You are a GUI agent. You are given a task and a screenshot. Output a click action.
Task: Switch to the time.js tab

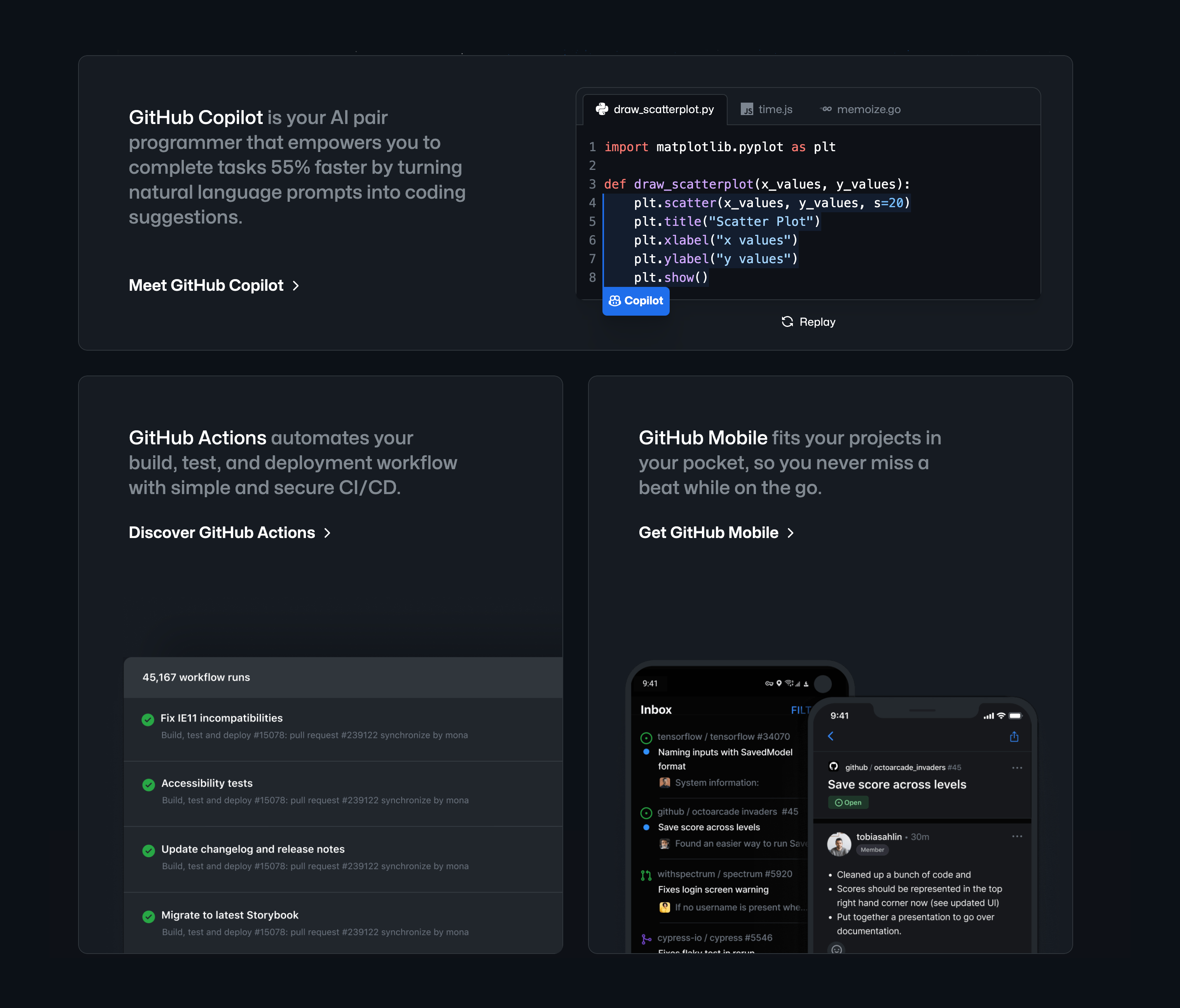tap(766, 109)
